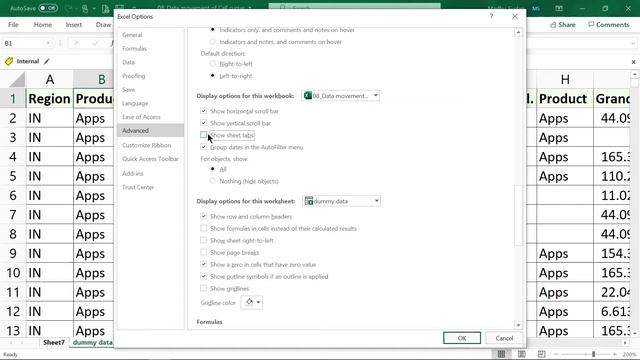Open Customize Ribbon options
640x360 pixels.
(x=147, y=145)
